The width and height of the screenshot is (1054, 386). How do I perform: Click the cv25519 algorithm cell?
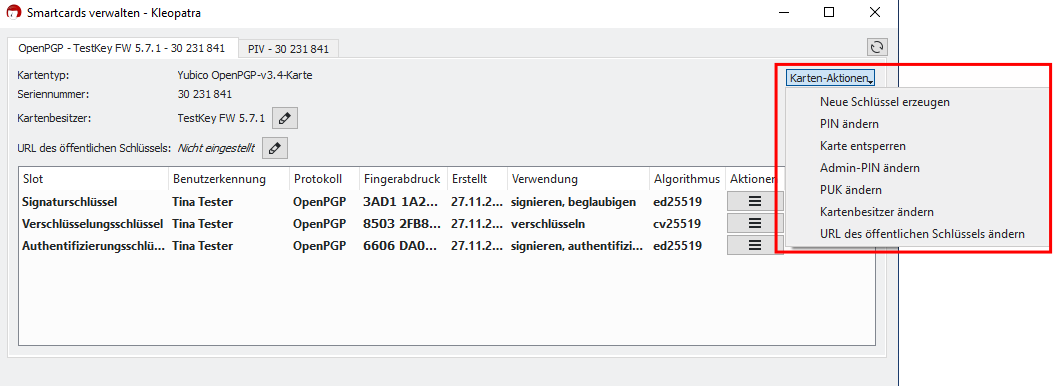[677, 224]
